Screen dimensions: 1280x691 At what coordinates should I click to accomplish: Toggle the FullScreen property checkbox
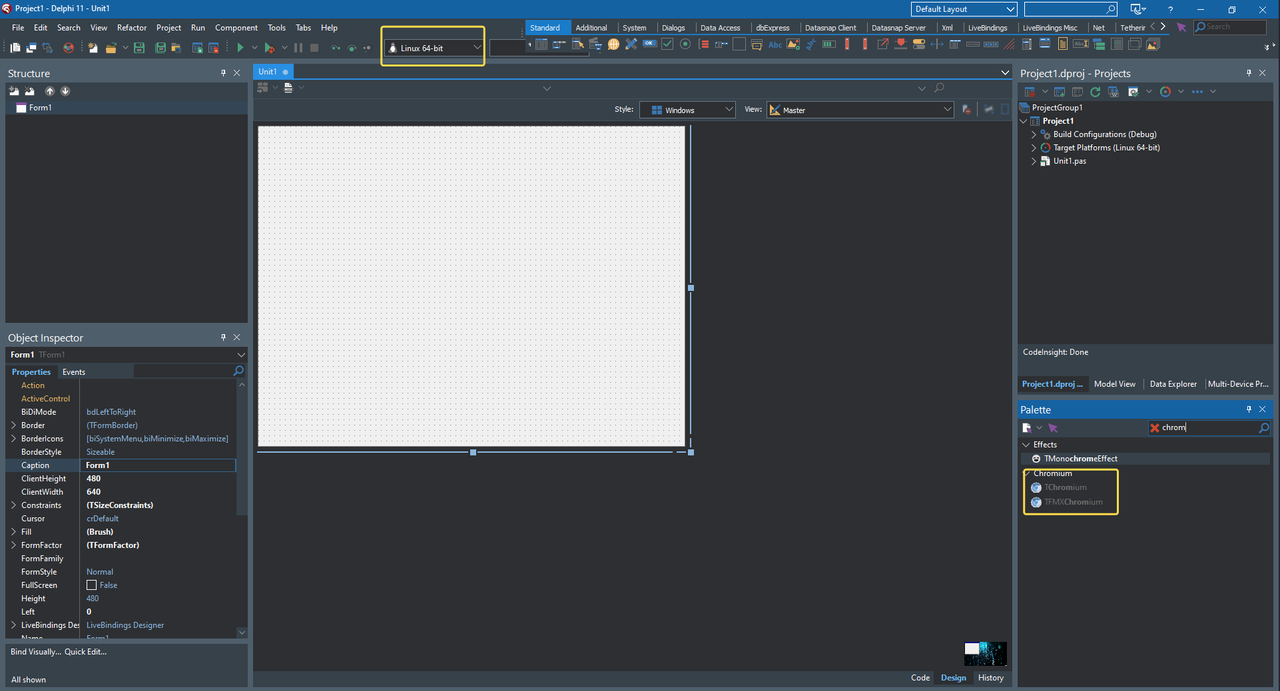tap(92, 585)
